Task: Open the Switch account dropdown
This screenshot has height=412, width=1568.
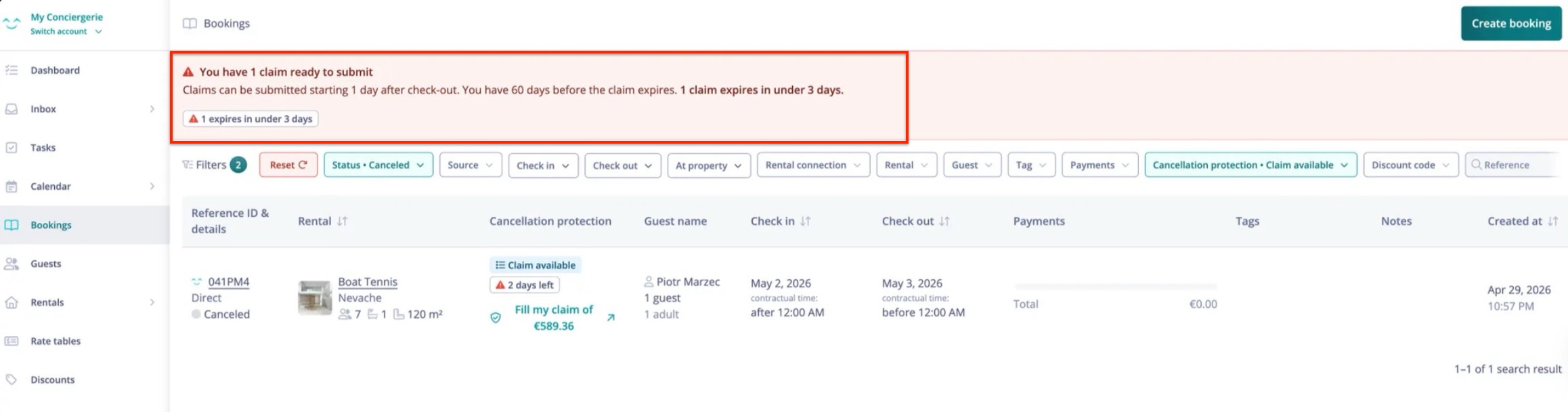Action: tap(66, 31)
